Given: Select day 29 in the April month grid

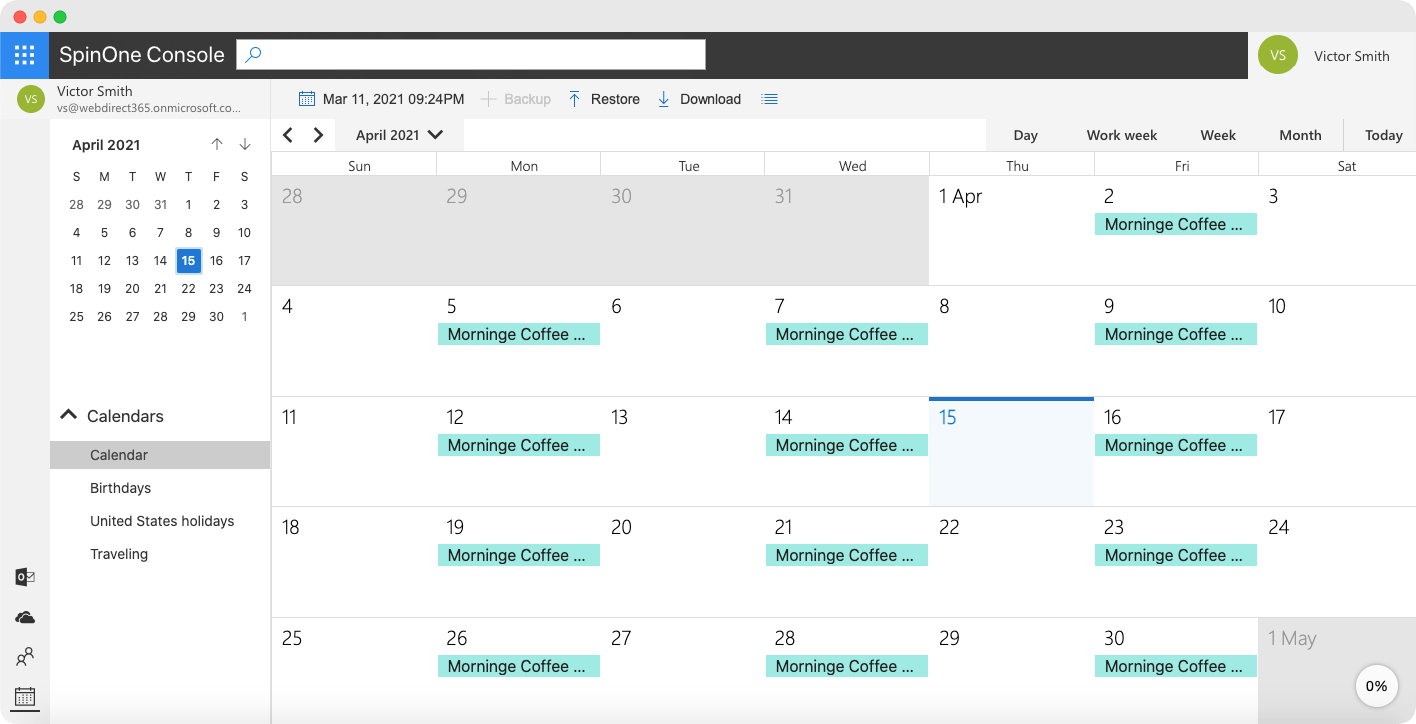Looking at the screenshot, I should tap(1011, 670).
